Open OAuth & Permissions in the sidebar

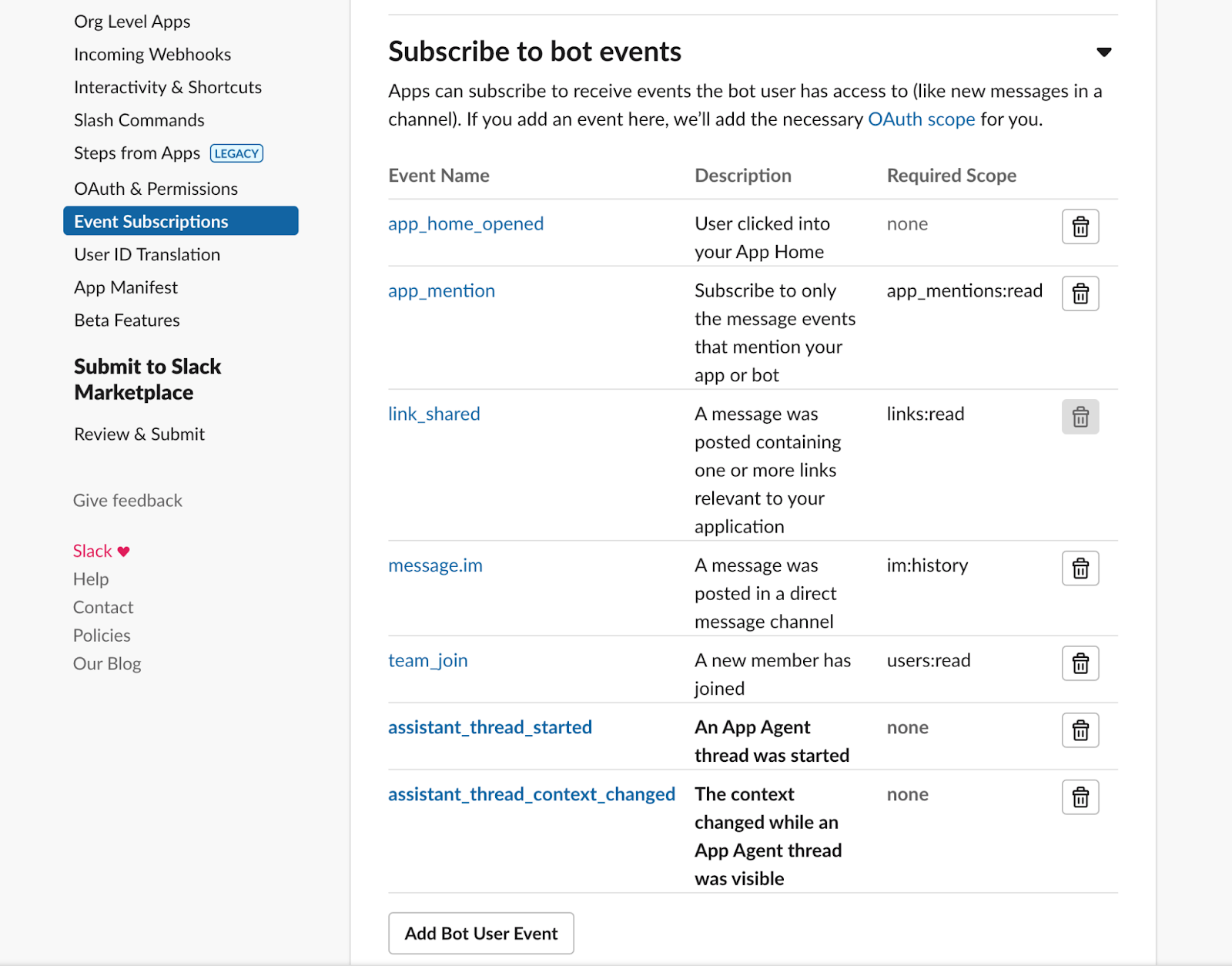click(x=156, y=188)
